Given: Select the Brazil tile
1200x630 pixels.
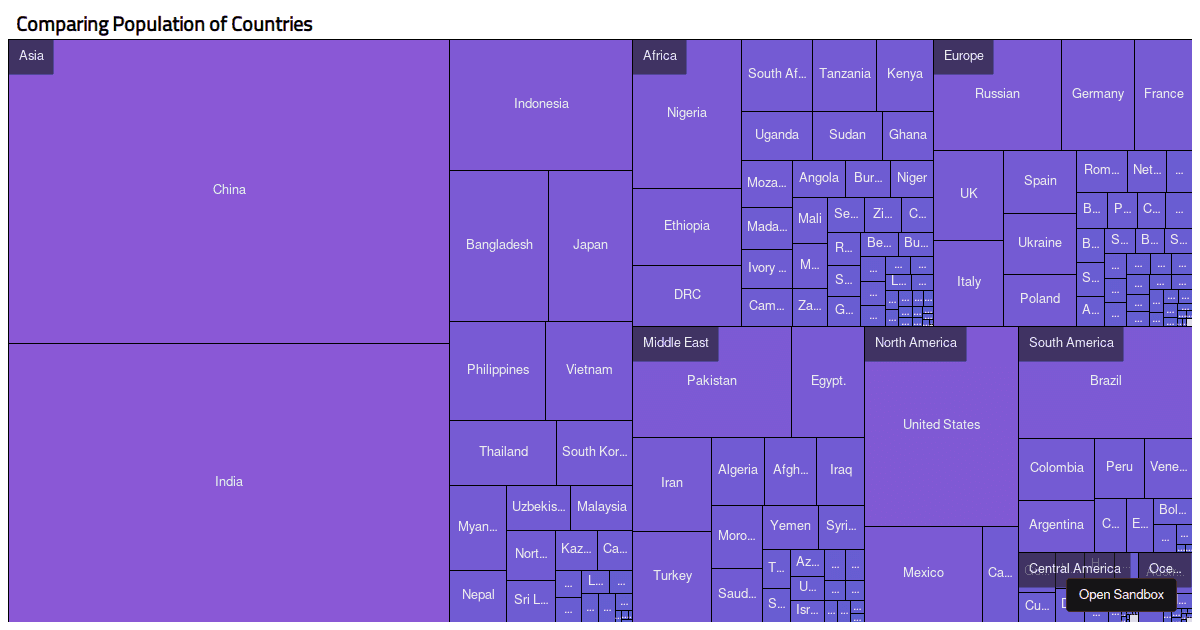Looking at the screenshot, I should (x=1105, y=381).
